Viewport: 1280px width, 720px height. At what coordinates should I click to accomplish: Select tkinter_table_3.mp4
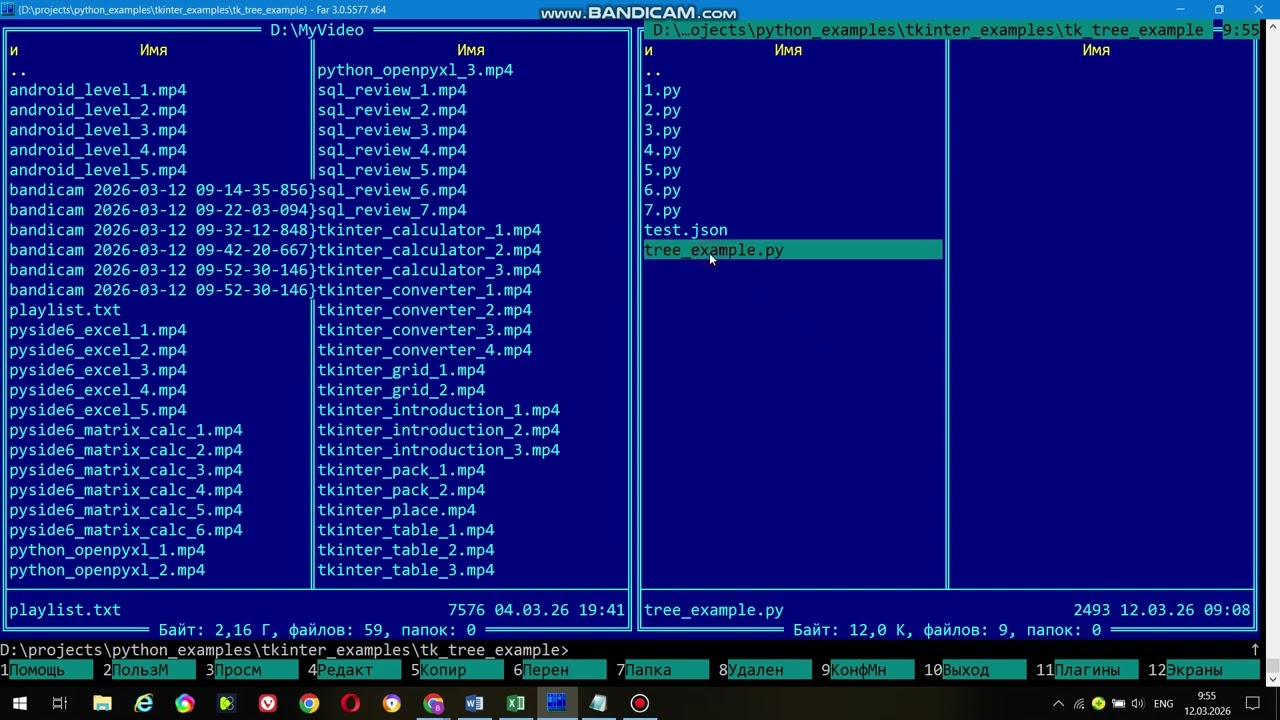click(x=406, y=570)
